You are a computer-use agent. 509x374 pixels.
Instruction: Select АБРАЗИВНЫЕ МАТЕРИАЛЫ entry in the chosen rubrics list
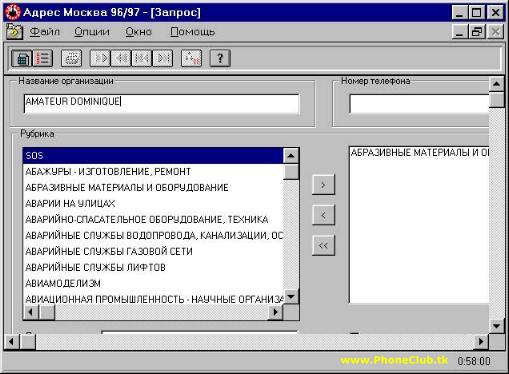pos(419,153)
